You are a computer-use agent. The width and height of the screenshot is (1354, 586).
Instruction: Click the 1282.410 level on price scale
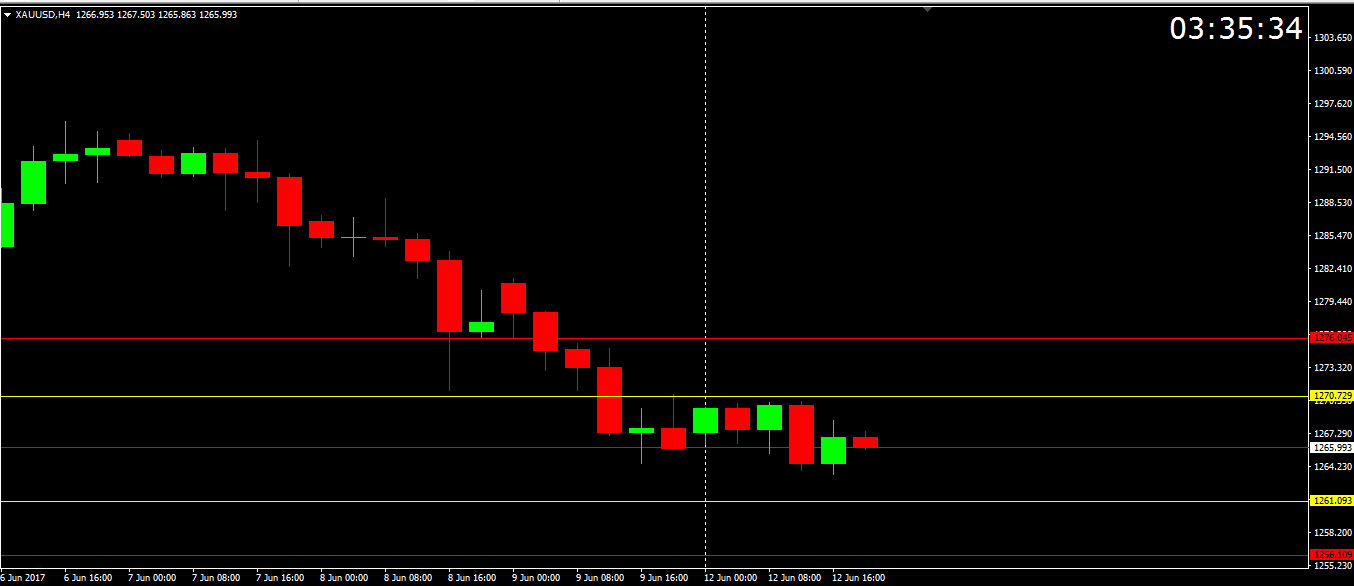1332,269
